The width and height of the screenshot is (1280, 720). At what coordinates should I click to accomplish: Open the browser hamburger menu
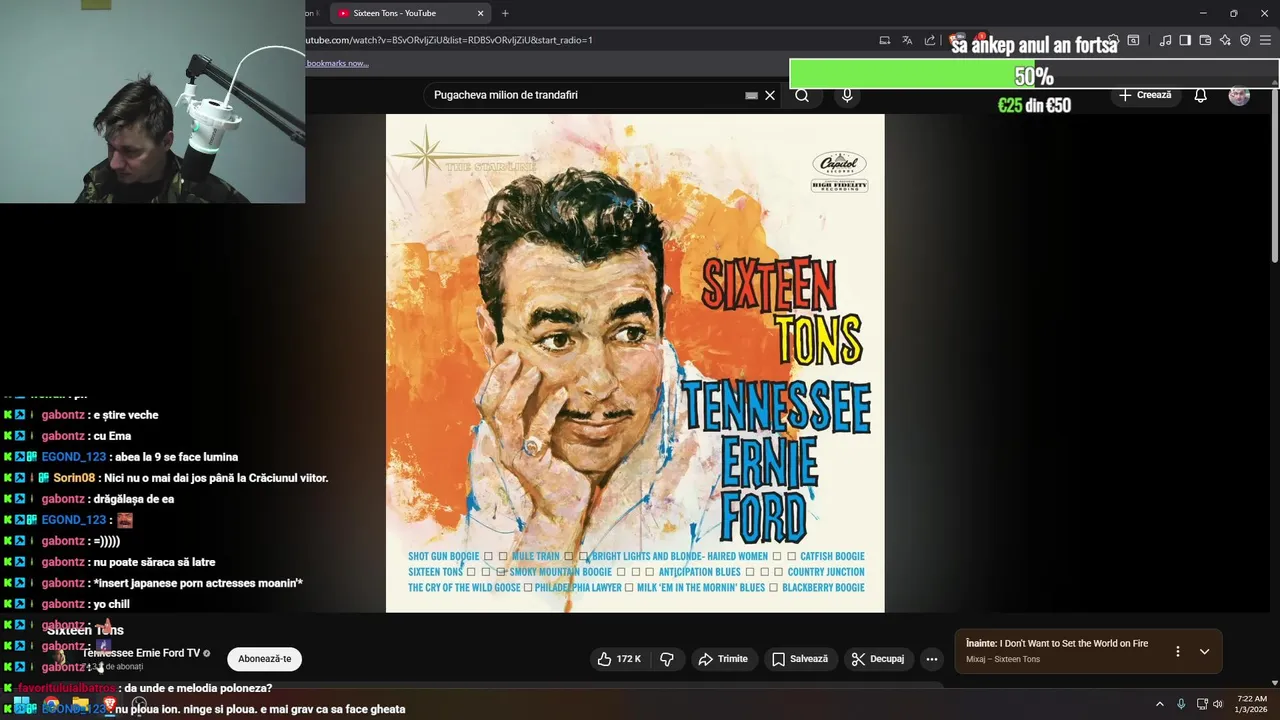click(1266, 40)
